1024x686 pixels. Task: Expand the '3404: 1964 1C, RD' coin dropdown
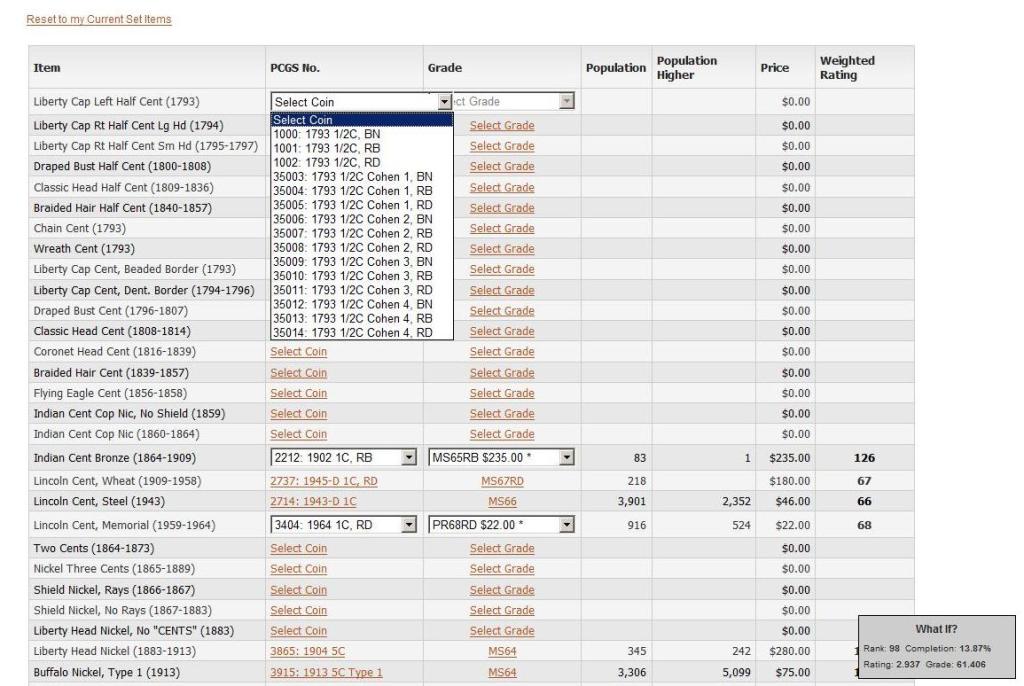pos(408,525)
